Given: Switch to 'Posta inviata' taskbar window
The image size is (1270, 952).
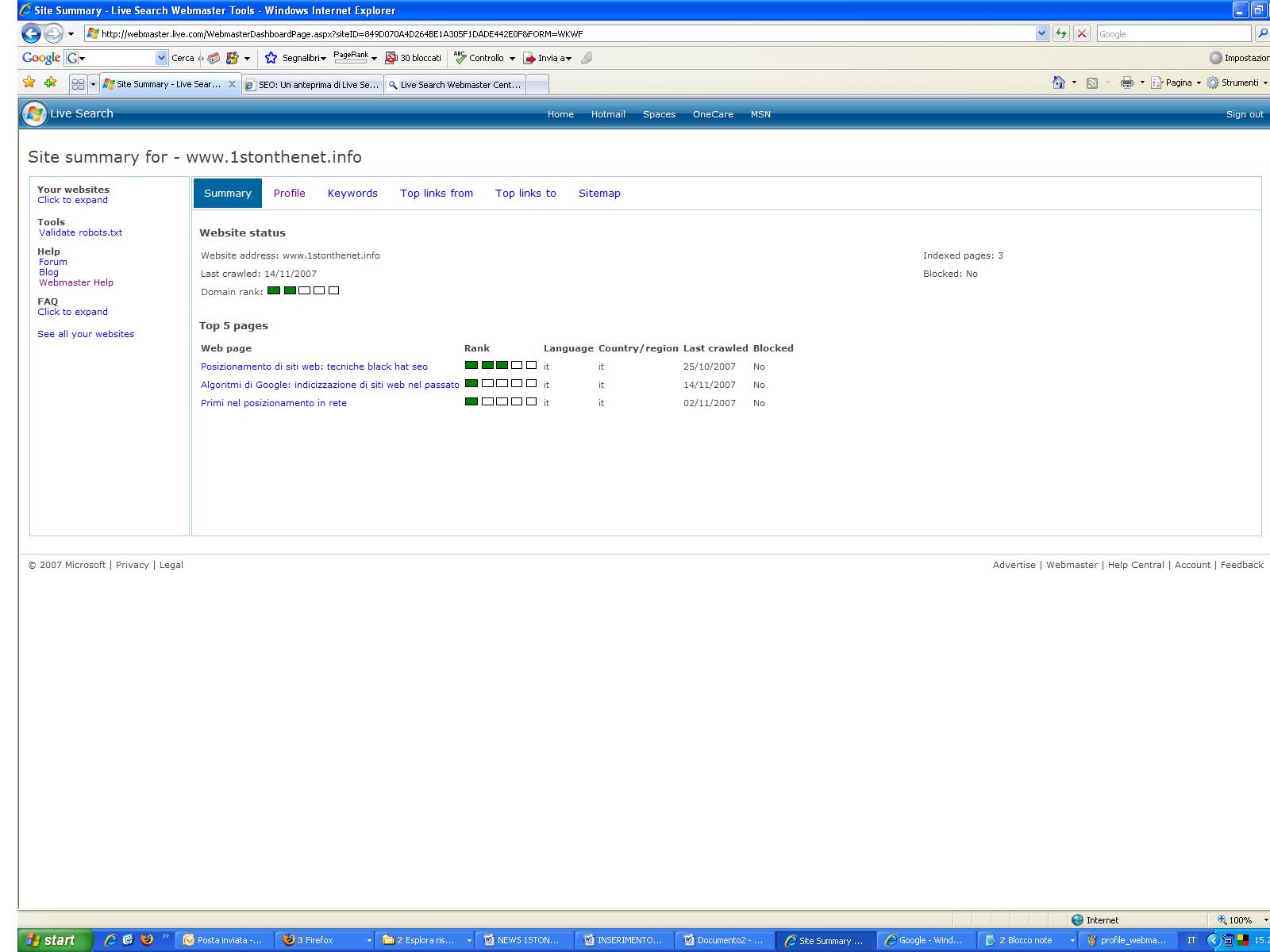Looking at the screenshot, I should tap(225, 940).
